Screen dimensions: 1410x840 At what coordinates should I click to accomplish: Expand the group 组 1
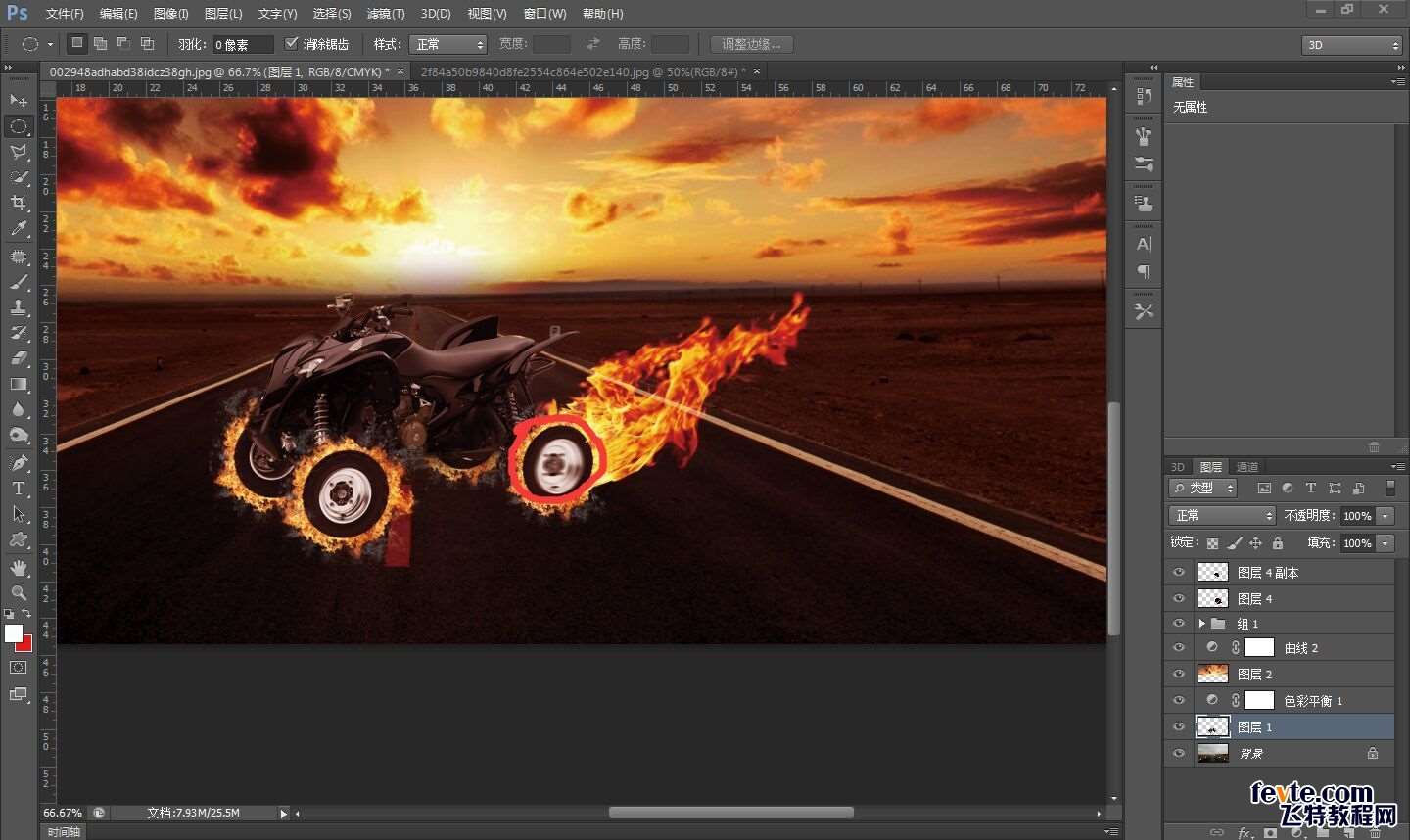[1201, 624]
